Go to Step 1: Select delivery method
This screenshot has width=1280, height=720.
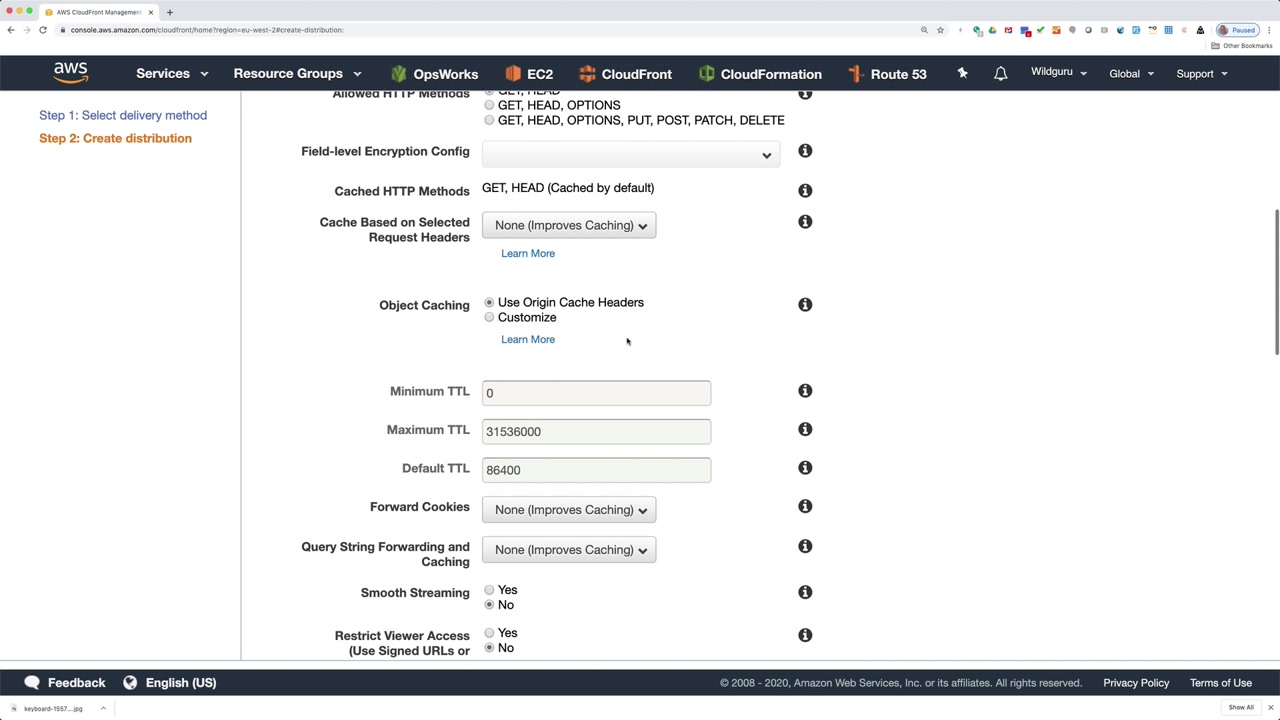pos(123,115)
